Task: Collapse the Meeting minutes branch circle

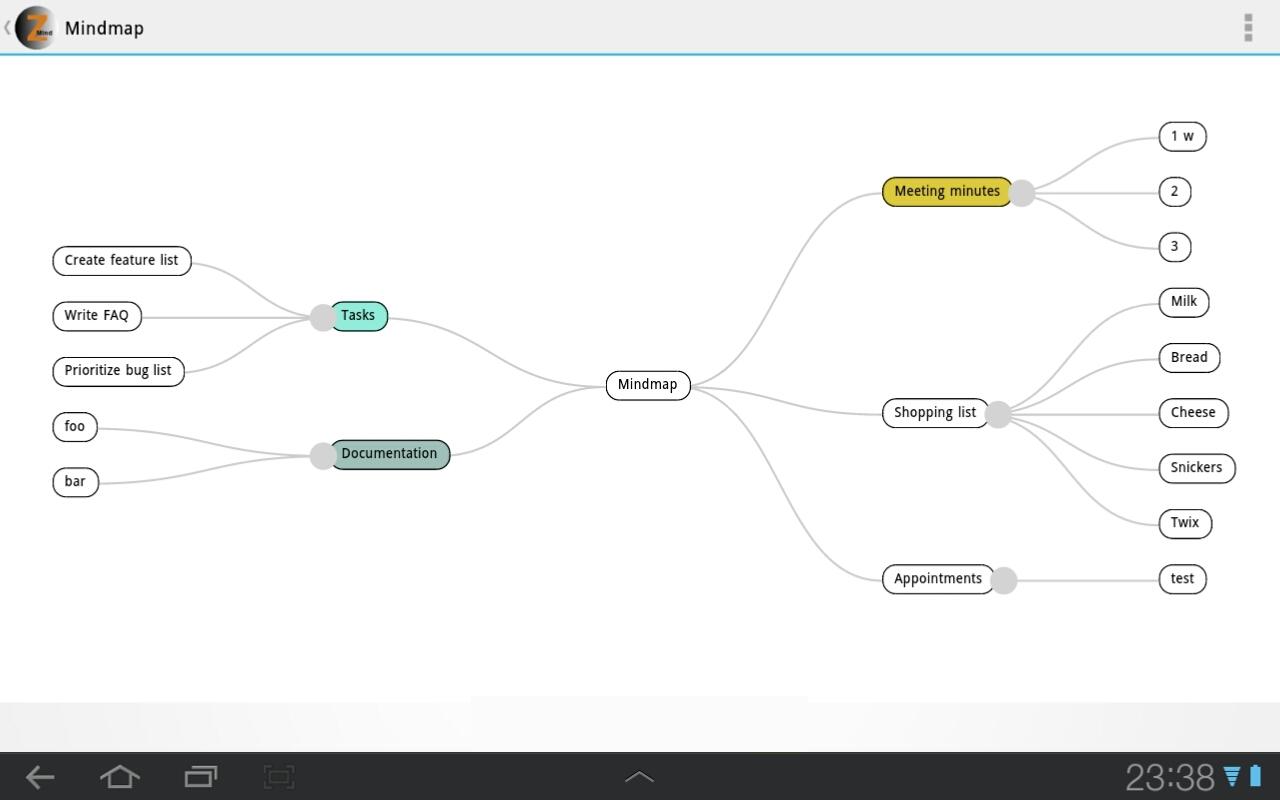Action: tap(1021, 193)
